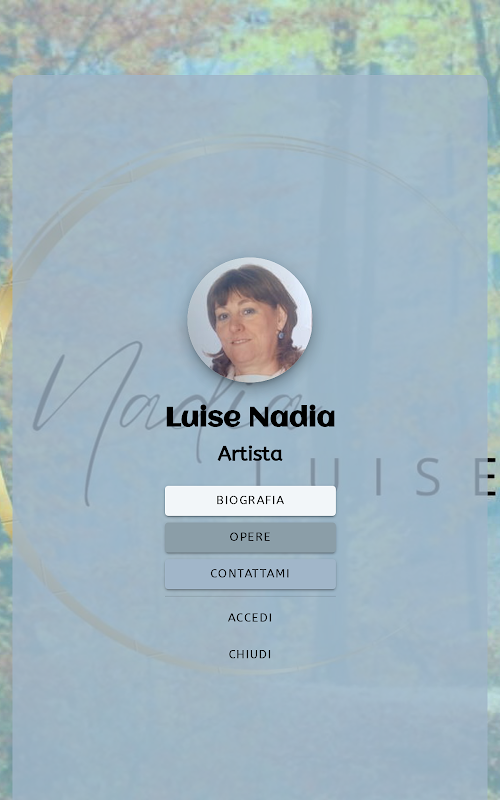
Task: Click the Luise Nadia name heading
Action: (x=250, y=417)
